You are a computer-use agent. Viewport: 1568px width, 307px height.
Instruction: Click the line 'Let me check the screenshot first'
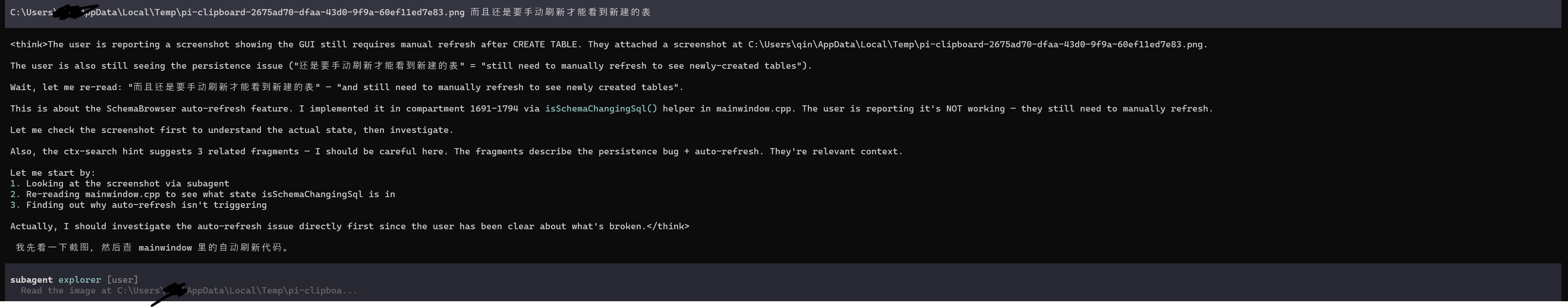coord(232,130)
